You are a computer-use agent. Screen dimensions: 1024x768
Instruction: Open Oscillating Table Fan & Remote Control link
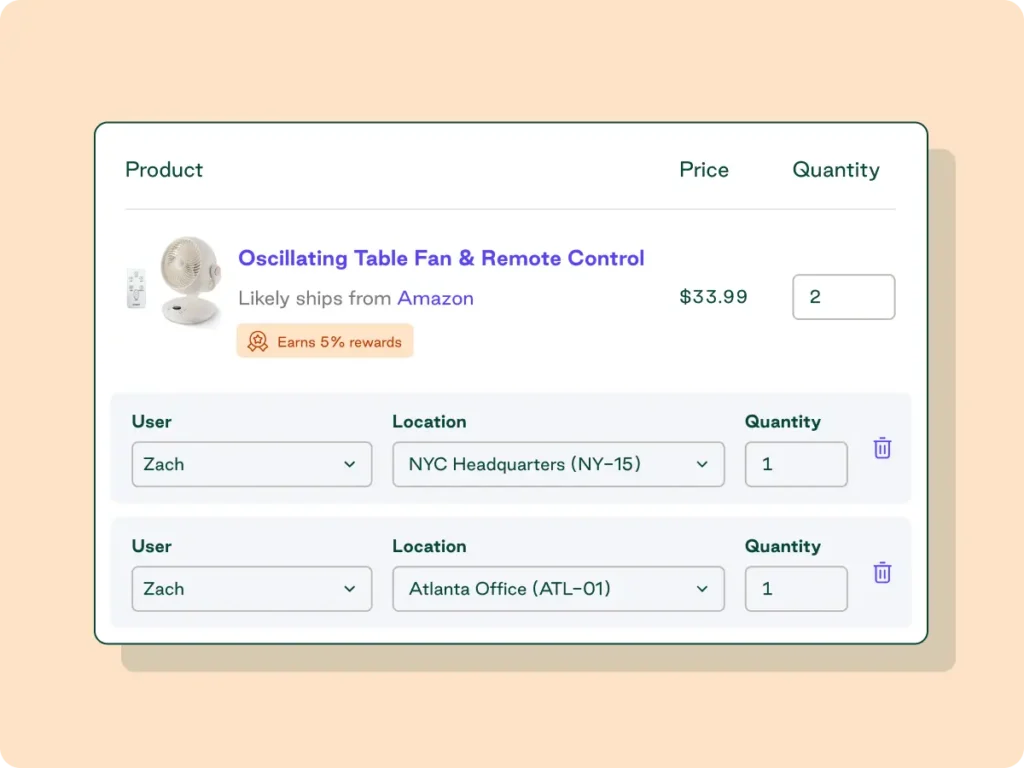click(x=441, y=258)
